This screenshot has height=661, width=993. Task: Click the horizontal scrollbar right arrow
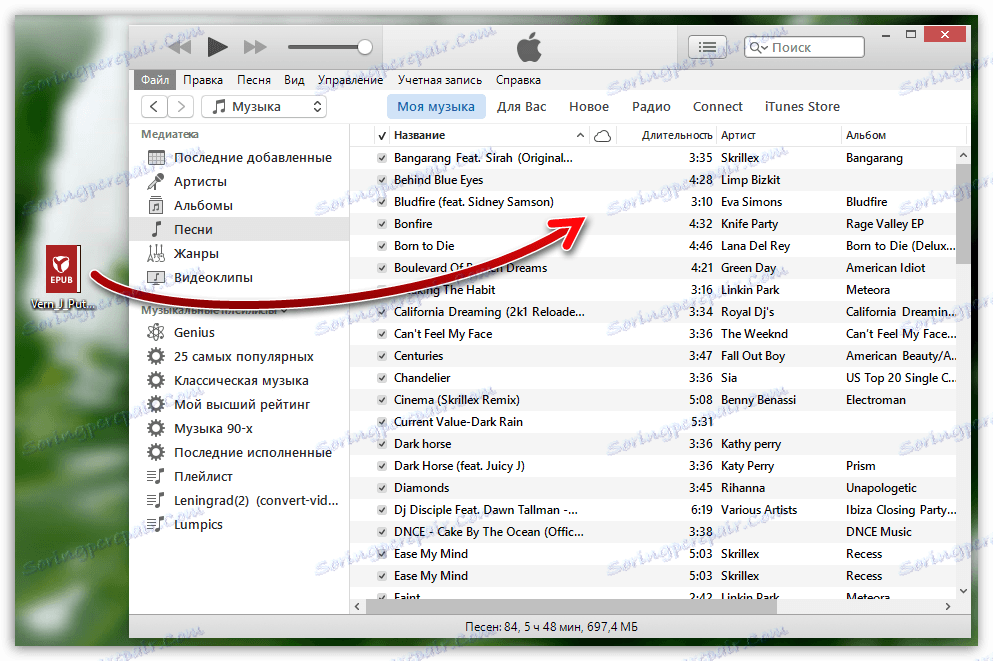coord(947,607)
